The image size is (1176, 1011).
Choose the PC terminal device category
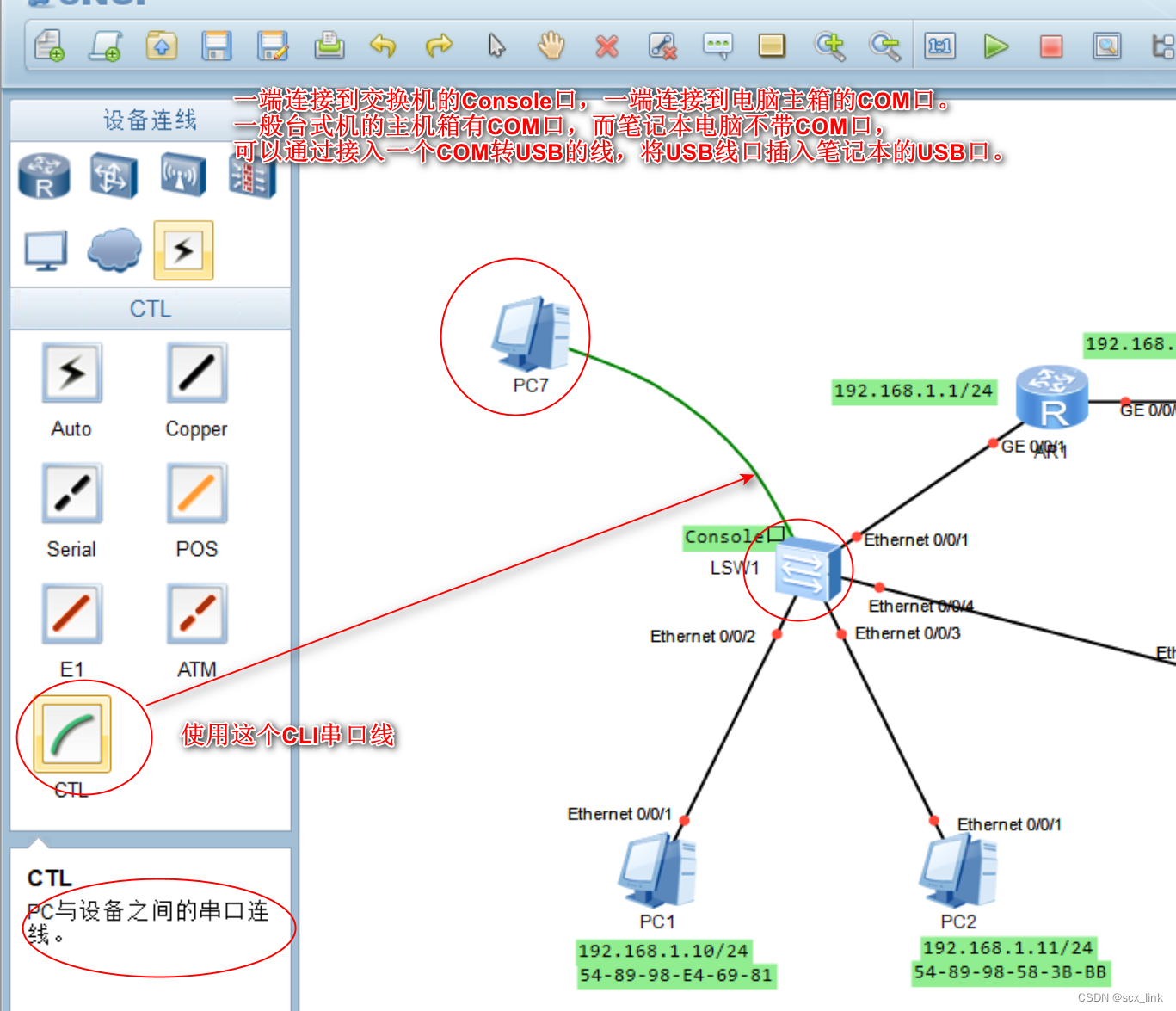pyautogui.click(x=46, y=250)
